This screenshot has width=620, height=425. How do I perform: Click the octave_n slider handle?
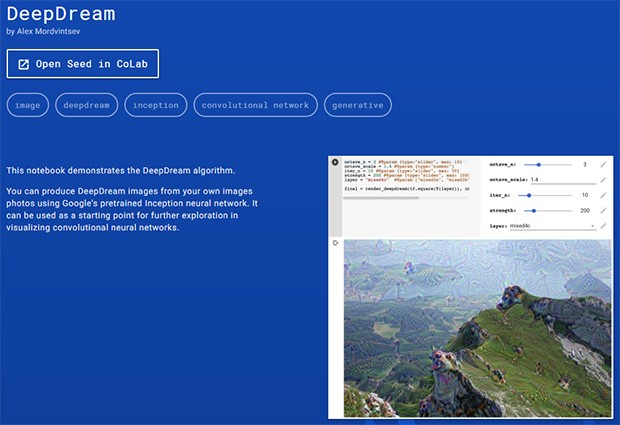539,164
